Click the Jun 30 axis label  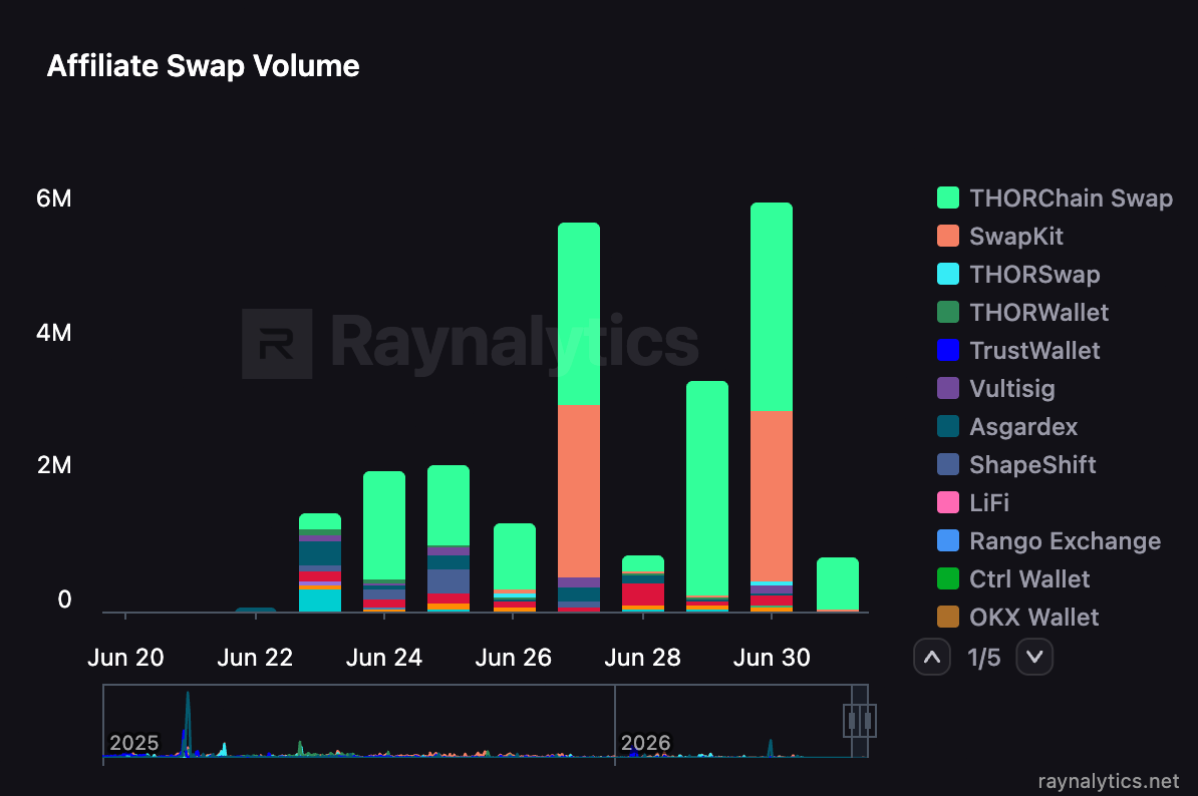click(x=772, y=658)
